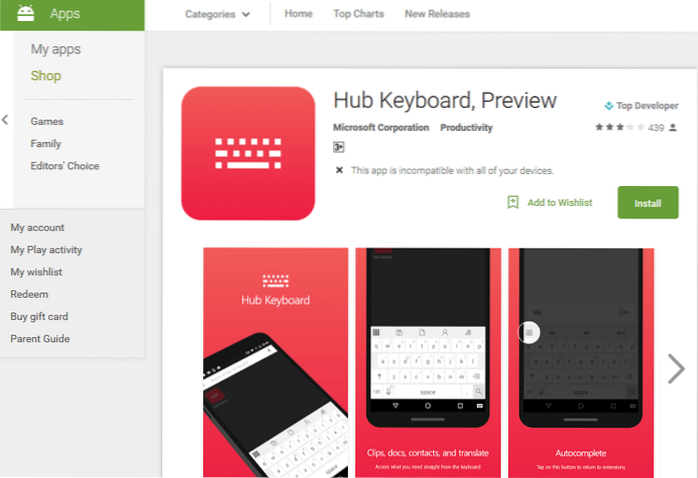
Task: Click the Hub Keyboard red app icon
Action: [x=248, y=153]
